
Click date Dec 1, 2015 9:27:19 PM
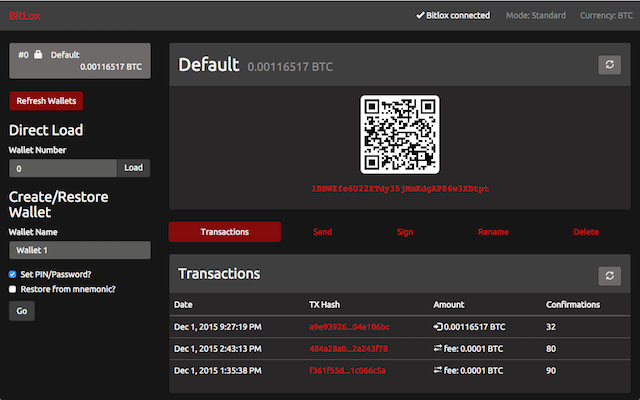coord(218,327)
